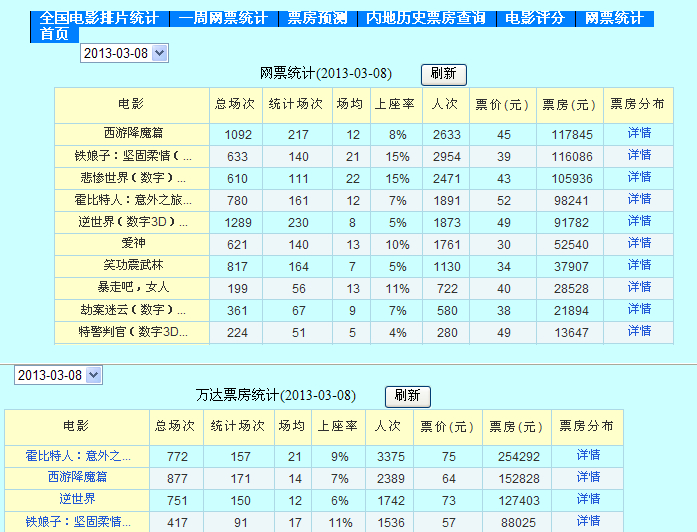Screen dimensions: 697x532
Task: Open 一周网票统计 menu item
Action: tap(223, 19)
